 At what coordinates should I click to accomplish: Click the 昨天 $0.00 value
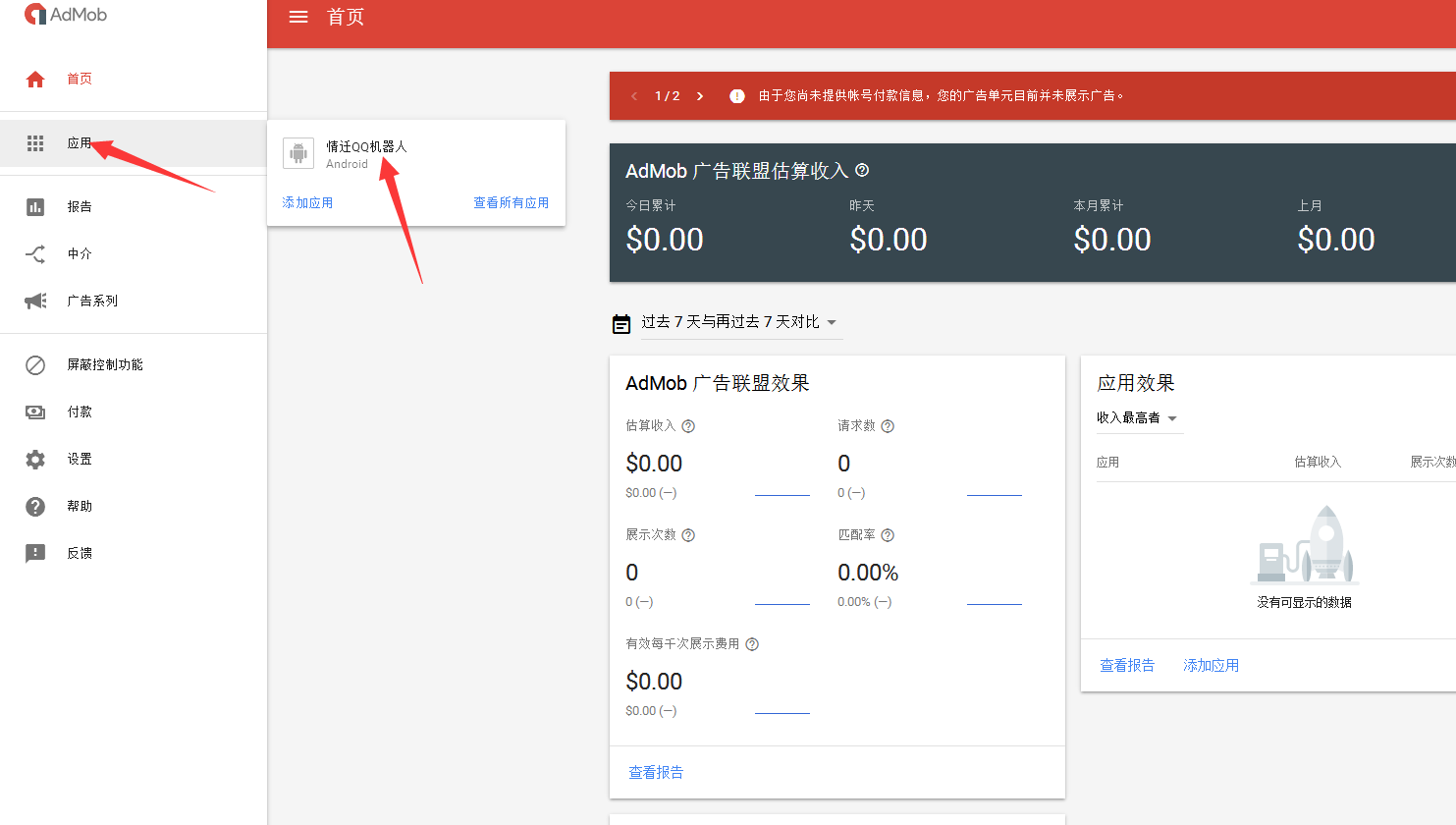(889, 240)
